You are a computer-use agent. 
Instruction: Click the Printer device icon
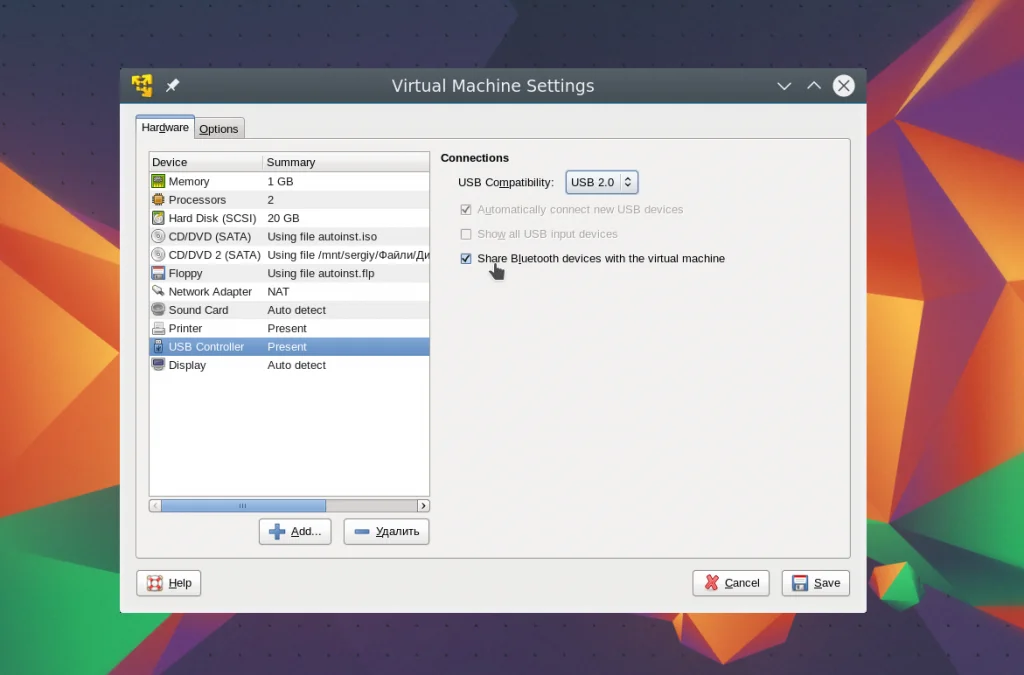158,328
